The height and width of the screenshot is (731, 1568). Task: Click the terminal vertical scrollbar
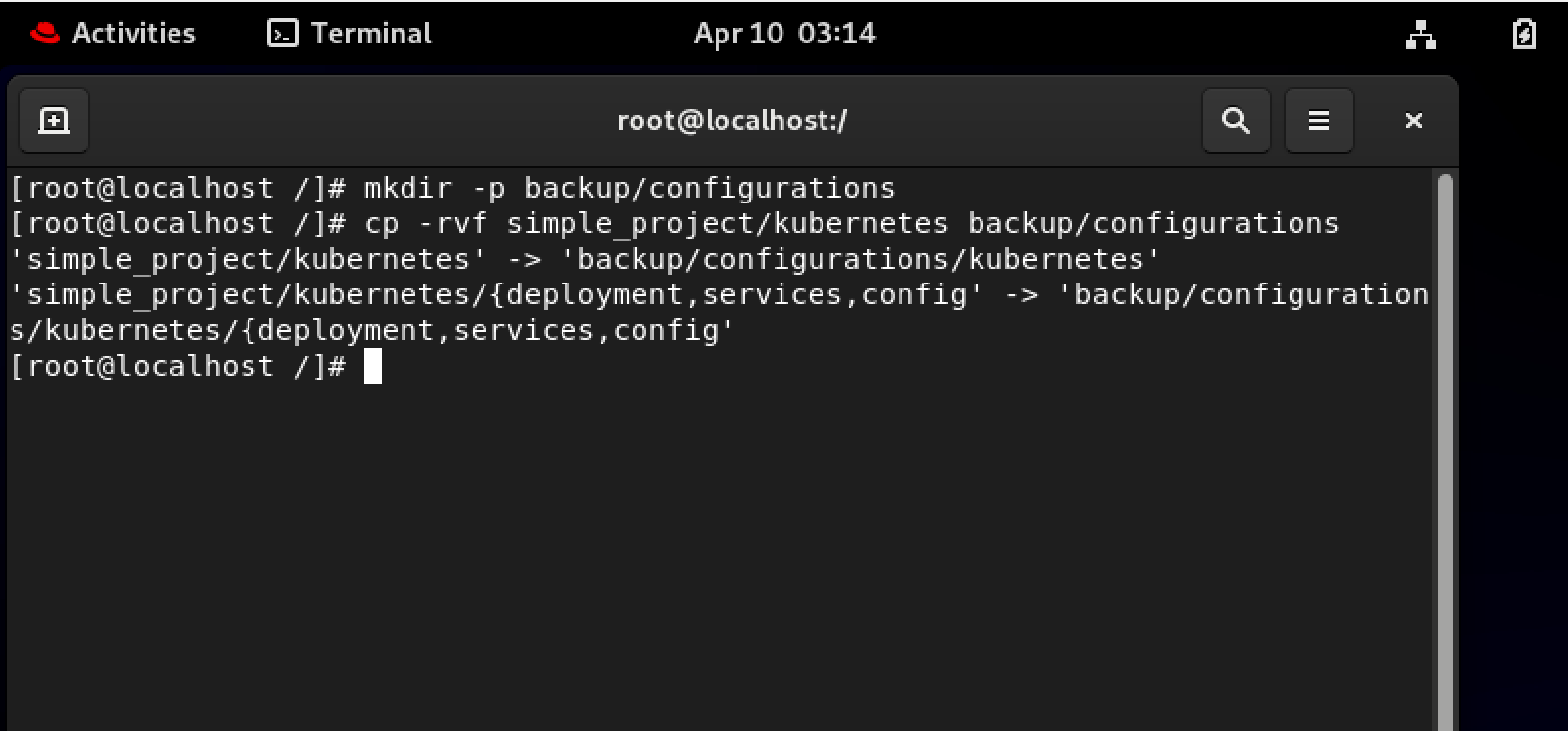tap(1446, 452)
